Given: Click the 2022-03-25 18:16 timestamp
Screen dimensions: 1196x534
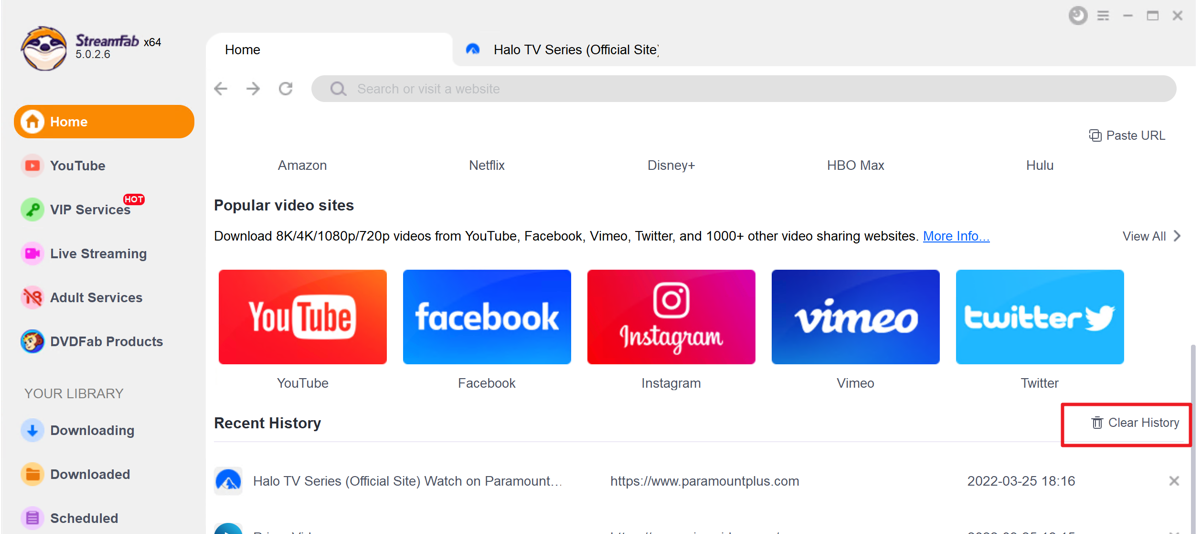Looking at the screenshot, I should click(1021, 481).
